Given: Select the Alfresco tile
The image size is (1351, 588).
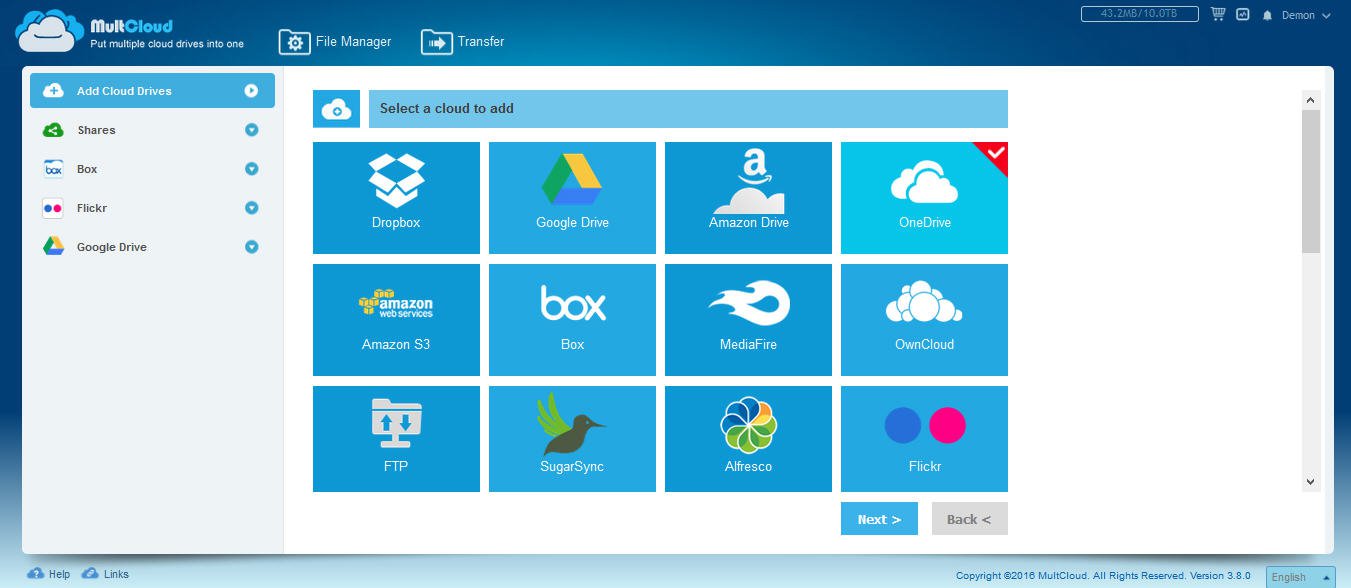Looking at the screenshot, I should pyautogui.click(x=748, y=439).
